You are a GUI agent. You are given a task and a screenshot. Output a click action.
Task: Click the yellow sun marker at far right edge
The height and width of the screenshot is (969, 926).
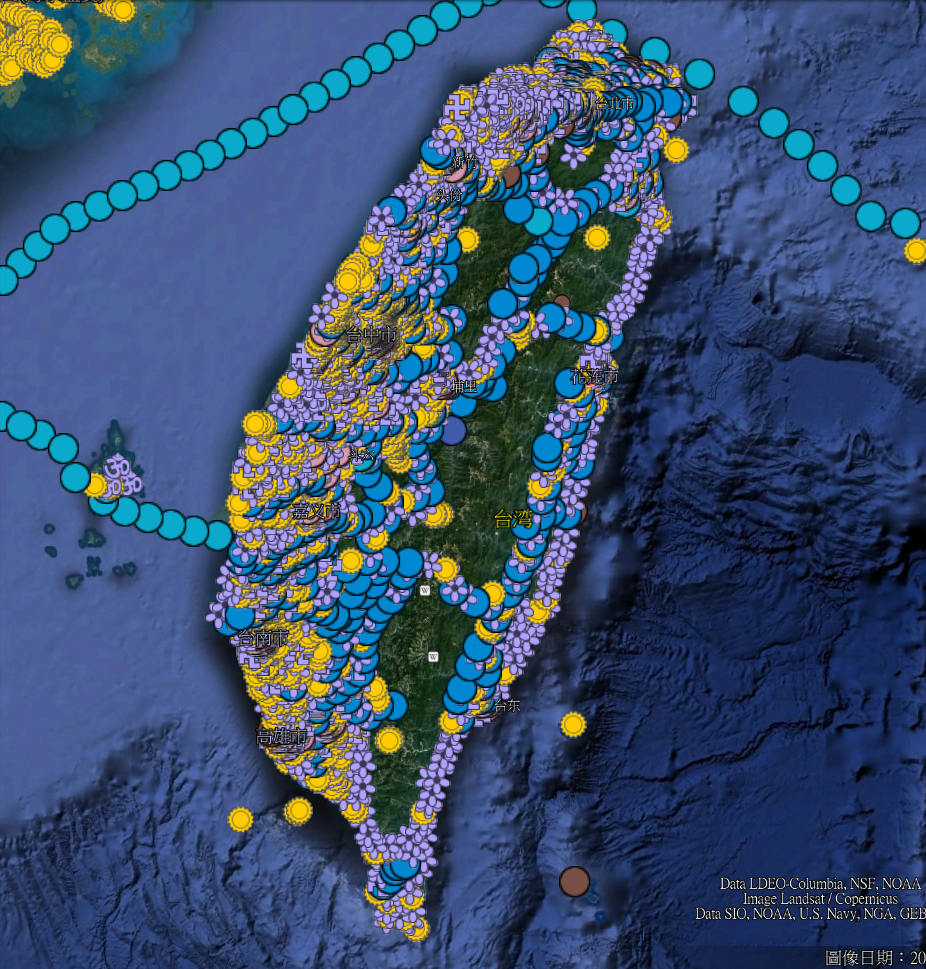point(915,251)
